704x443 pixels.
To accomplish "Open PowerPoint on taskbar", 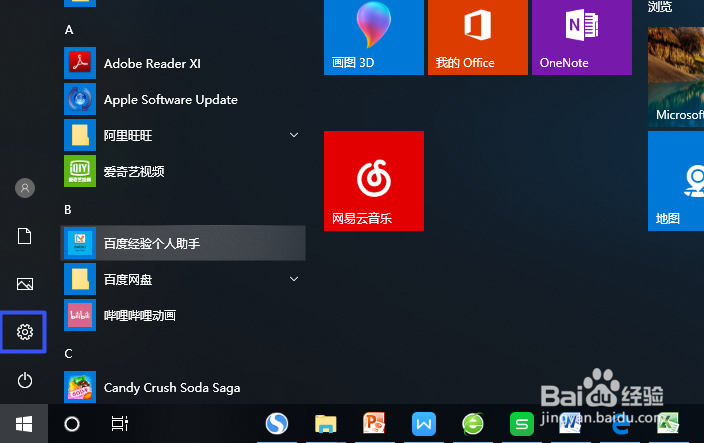I will pyautogui.click(x=374, y=424).
